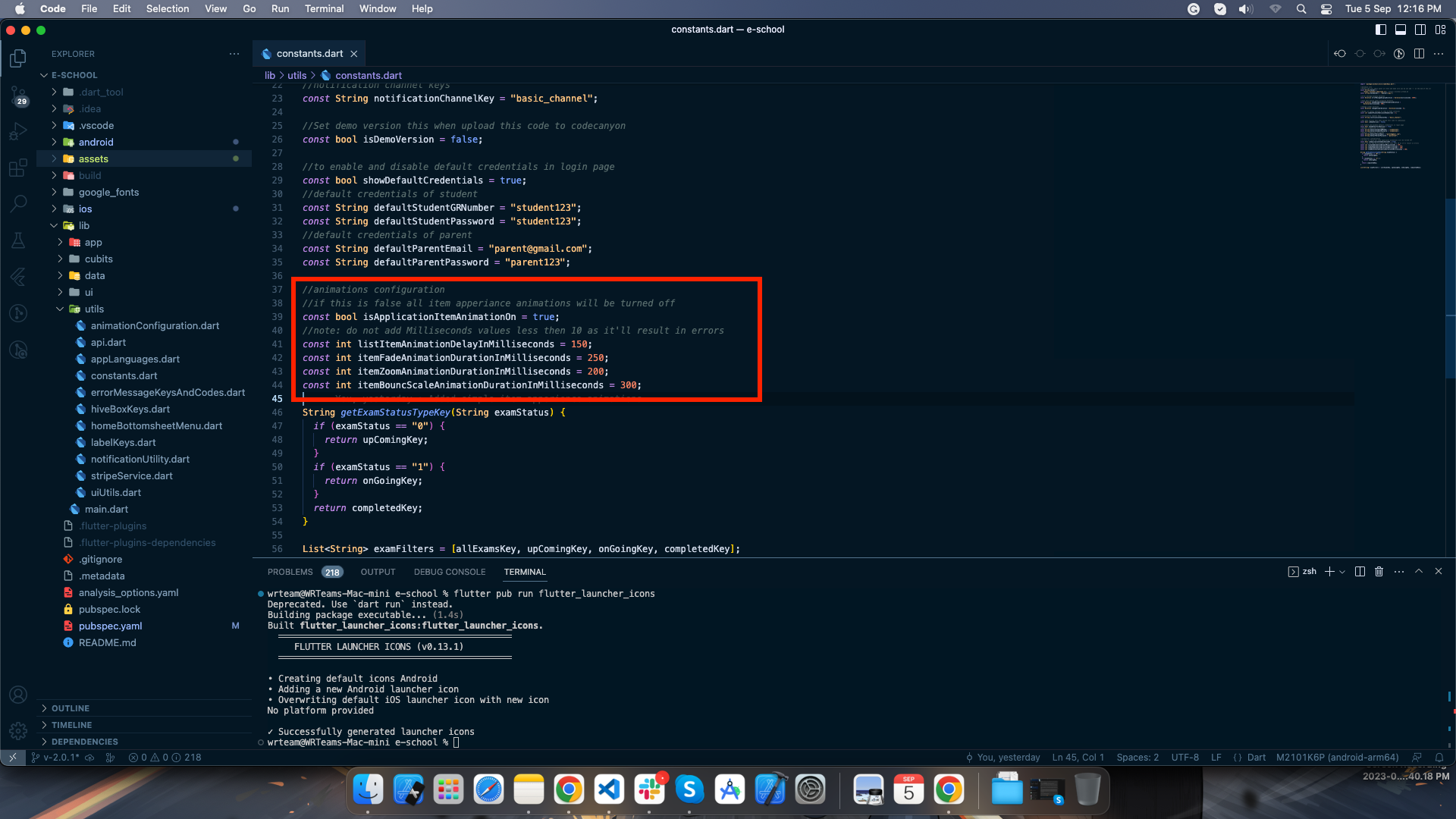Open the Manage gear icon
Image resolution: width=1456 pixels, height=819 pixels.
pyautogui.click(x=18, y=730)
